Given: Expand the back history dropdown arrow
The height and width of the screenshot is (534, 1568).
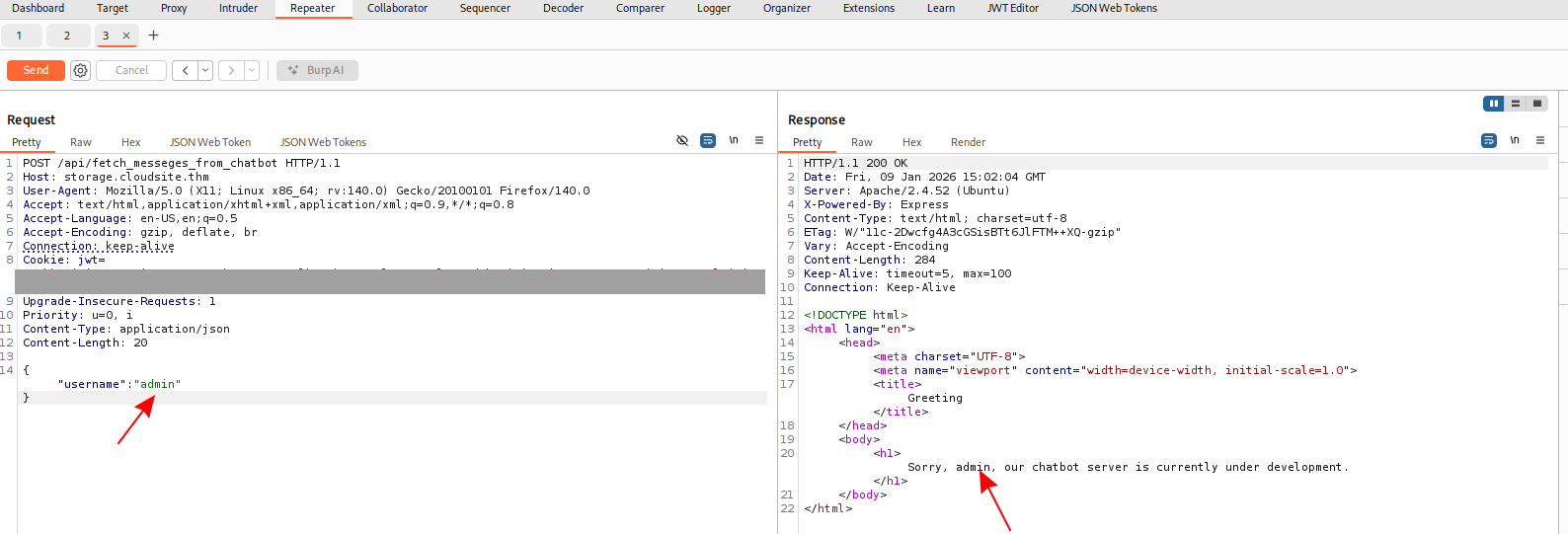Looking at the screenshot, I should (x=205, y=70).
